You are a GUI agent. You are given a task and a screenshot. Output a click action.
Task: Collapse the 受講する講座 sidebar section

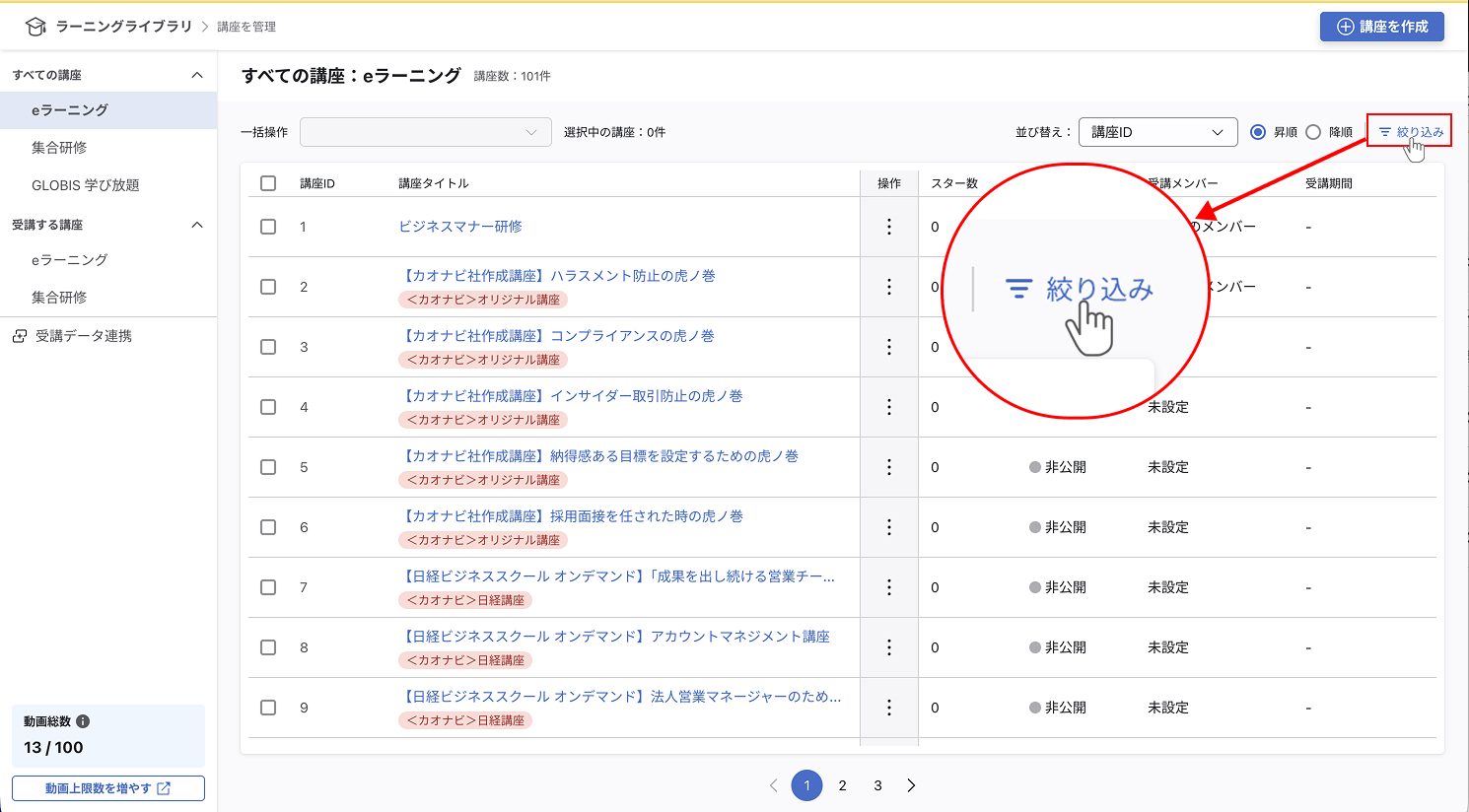(197, 225)
